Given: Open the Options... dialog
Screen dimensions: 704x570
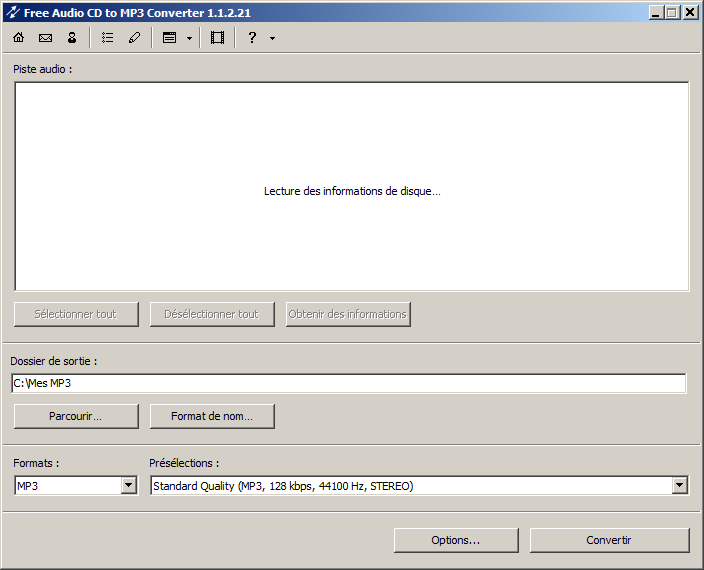Looking at the screenshot, I should pos(456,540).
